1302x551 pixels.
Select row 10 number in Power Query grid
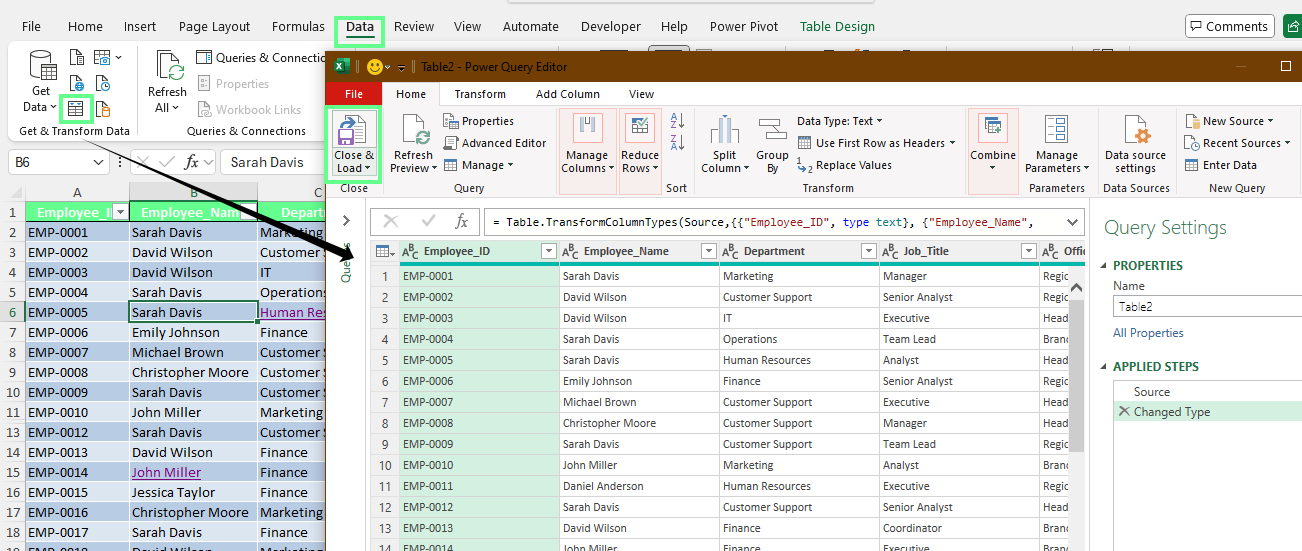(385, 465)
